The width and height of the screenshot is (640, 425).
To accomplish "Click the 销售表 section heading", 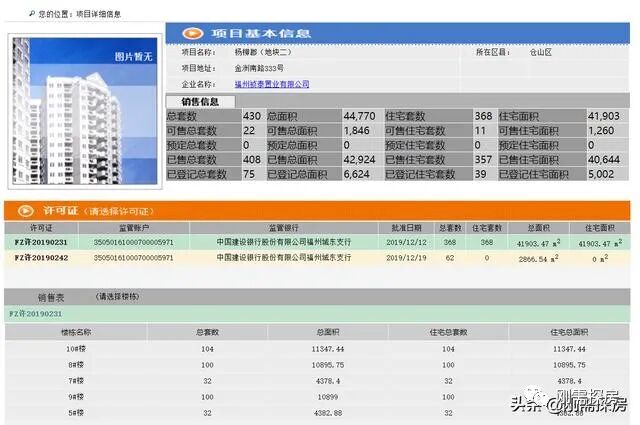I will (51, 298).
